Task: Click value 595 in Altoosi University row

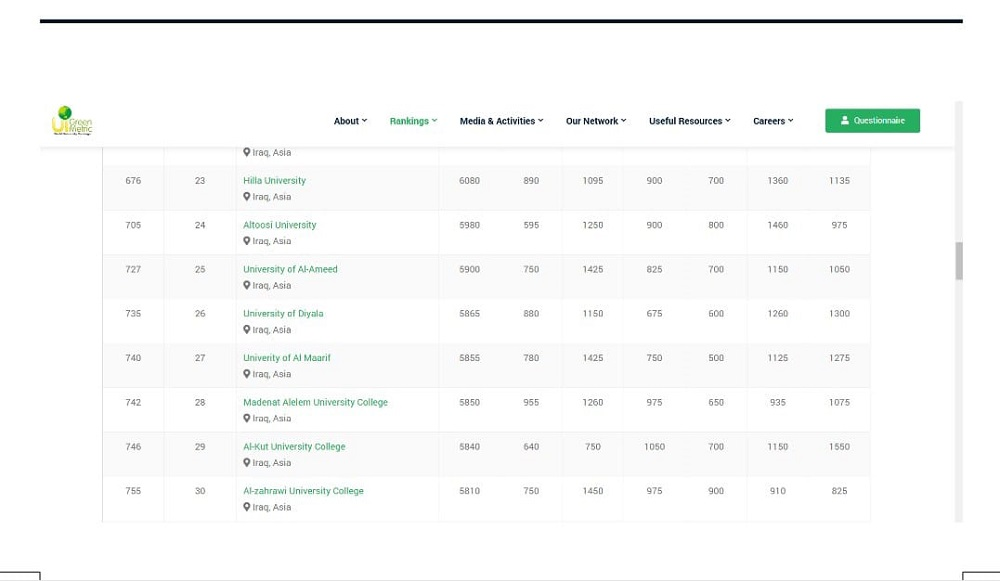Action: point(531,225)
